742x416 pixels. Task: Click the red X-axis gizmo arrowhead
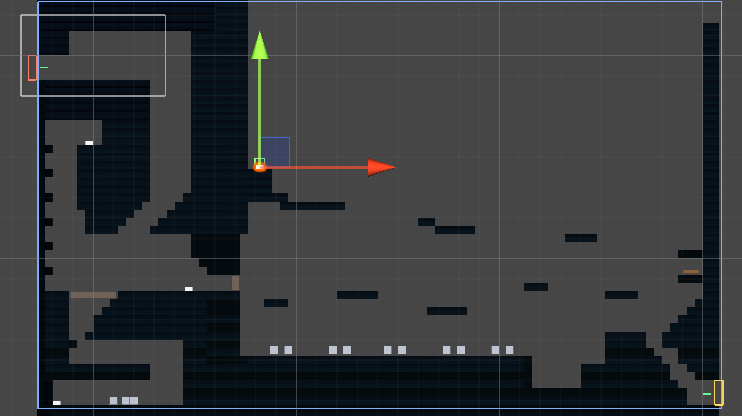pyautogui.click(x=381, y=167)
